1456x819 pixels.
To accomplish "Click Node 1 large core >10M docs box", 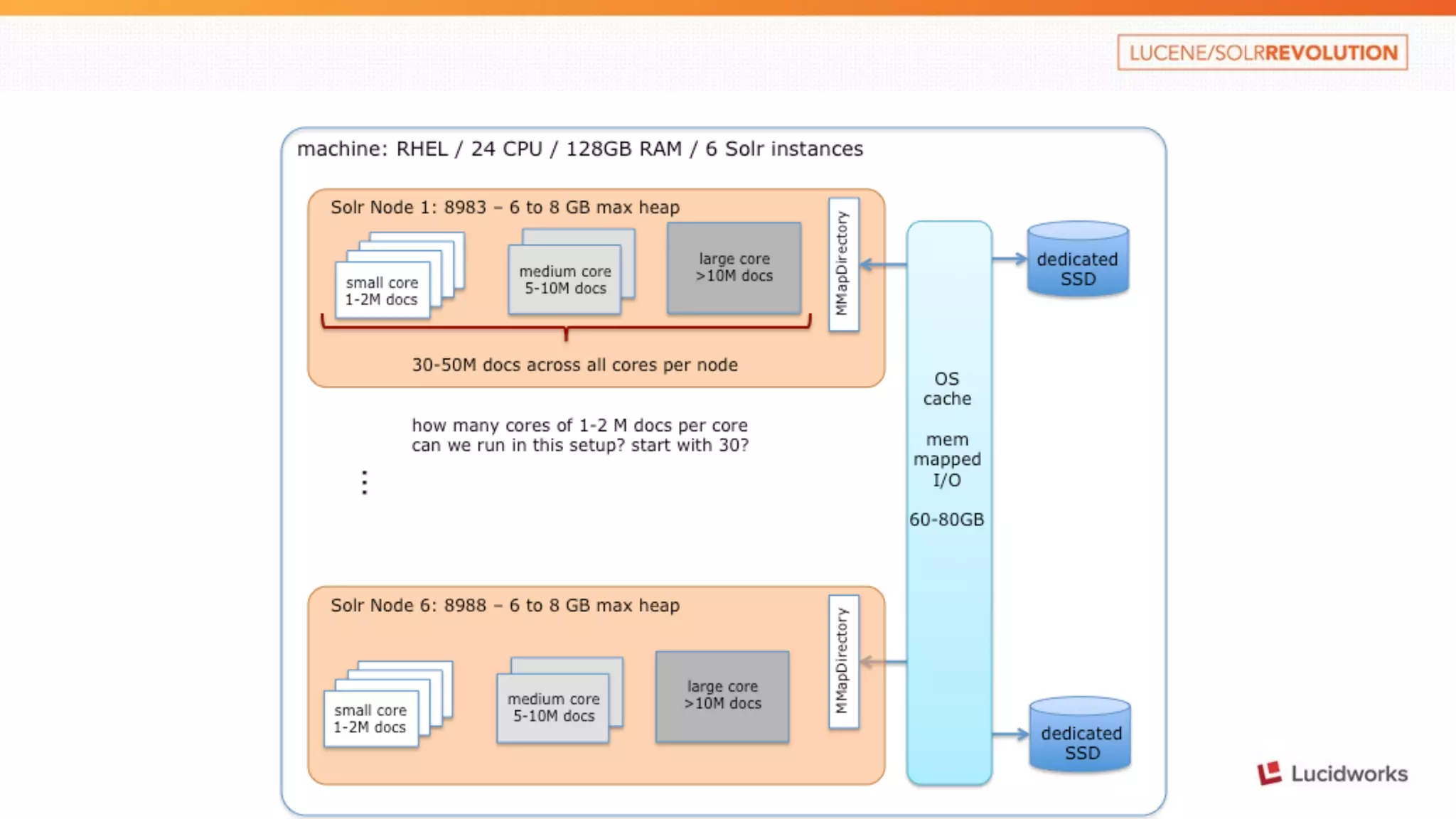I will (x=734, y=267).
